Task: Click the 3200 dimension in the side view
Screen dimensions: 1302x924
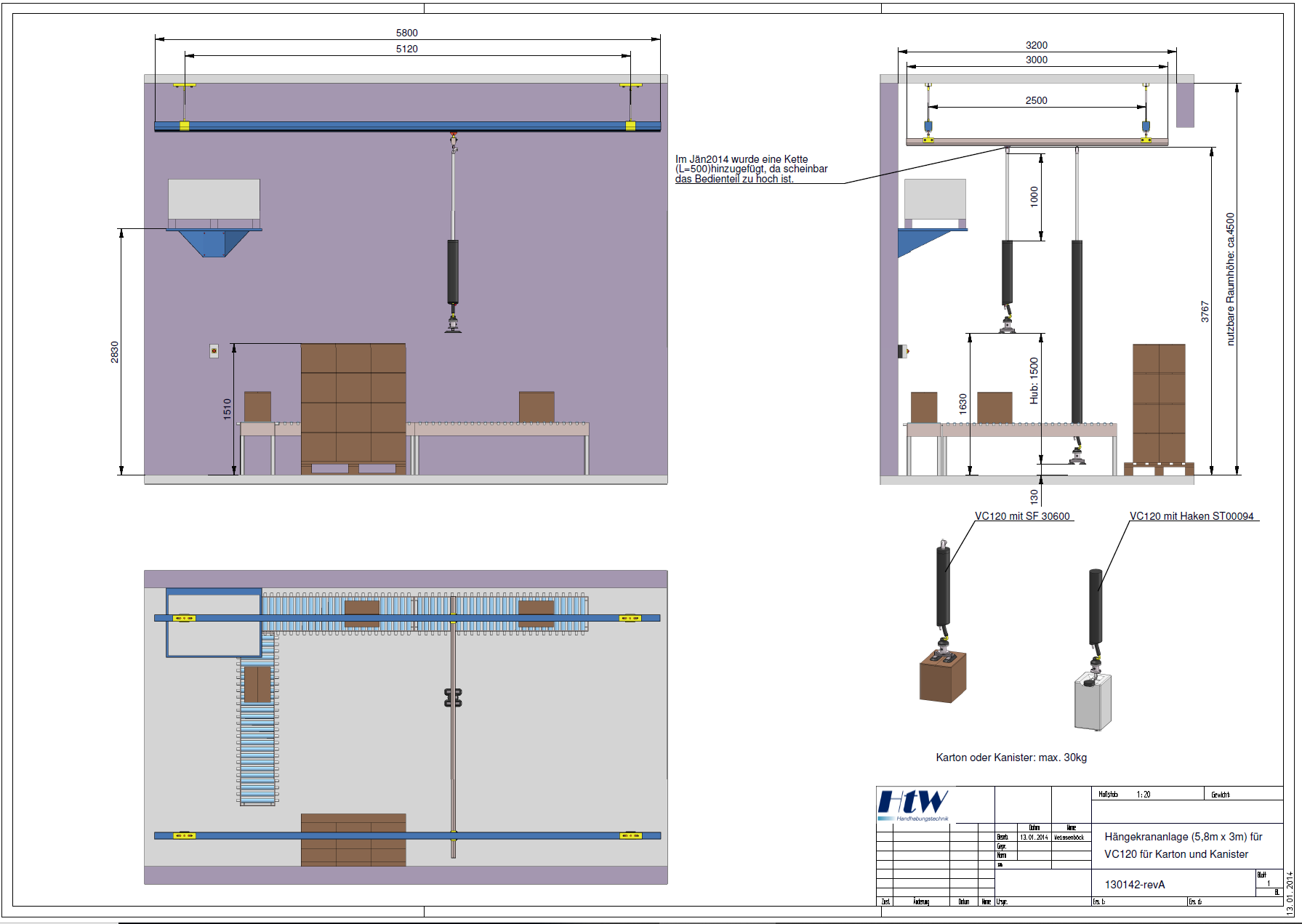Action: [x=1037, y=45]
